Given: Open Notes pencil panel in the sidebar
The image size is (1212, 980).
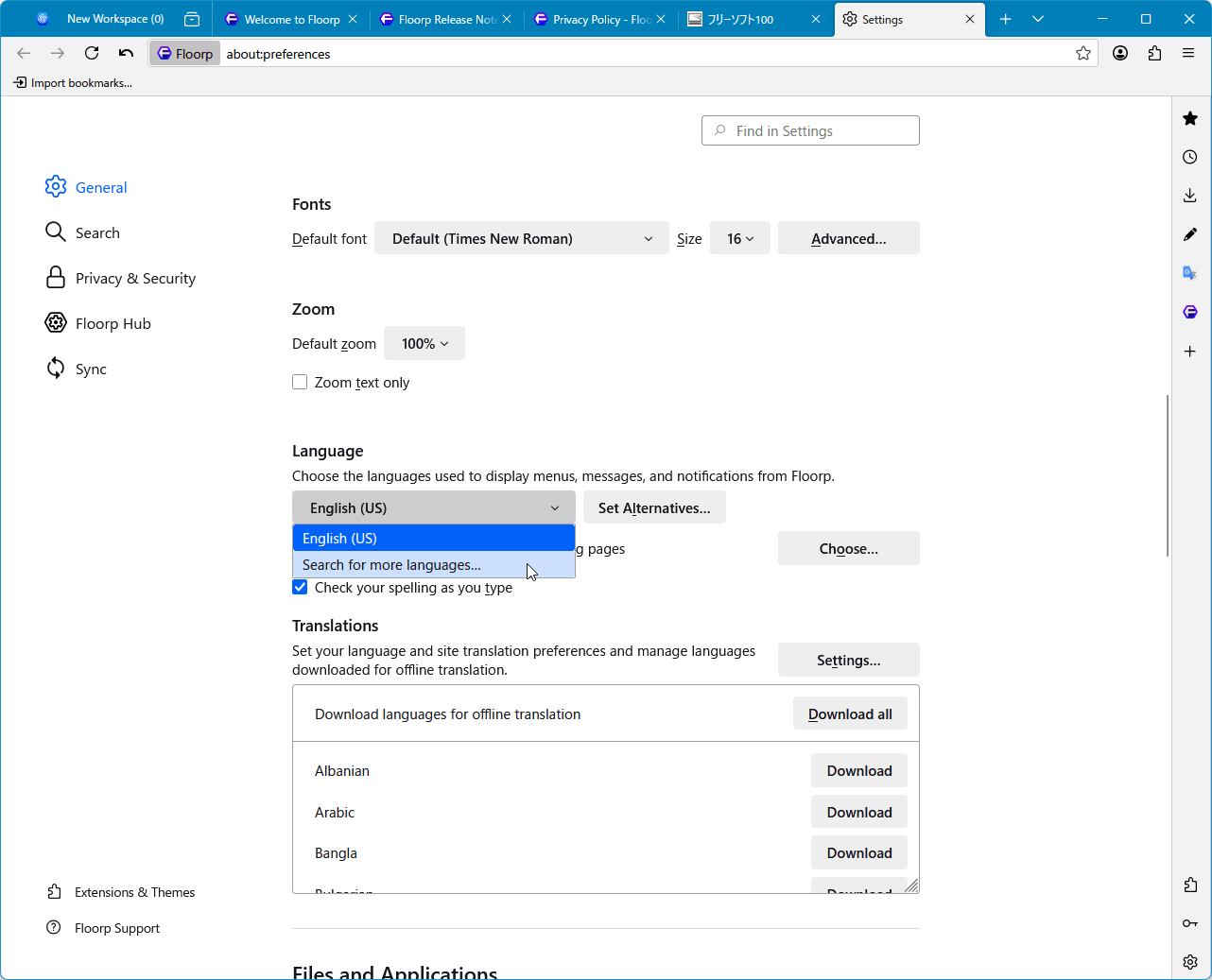Looking at the screenshot, I should click(x=1190, y=234).
